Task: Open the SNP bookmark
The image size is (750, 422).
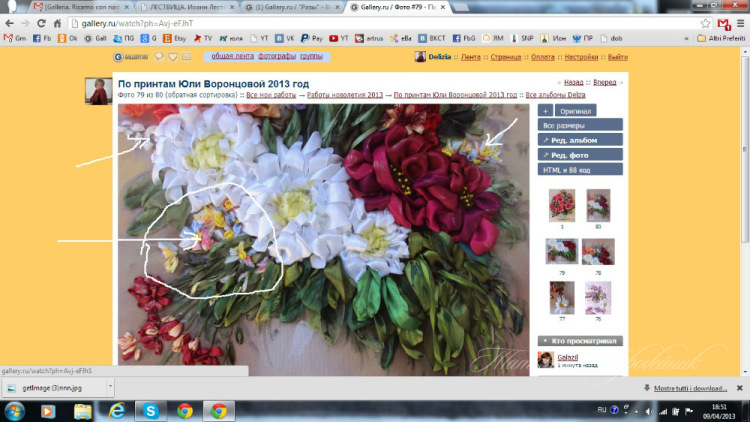Action: click(522, 38)
